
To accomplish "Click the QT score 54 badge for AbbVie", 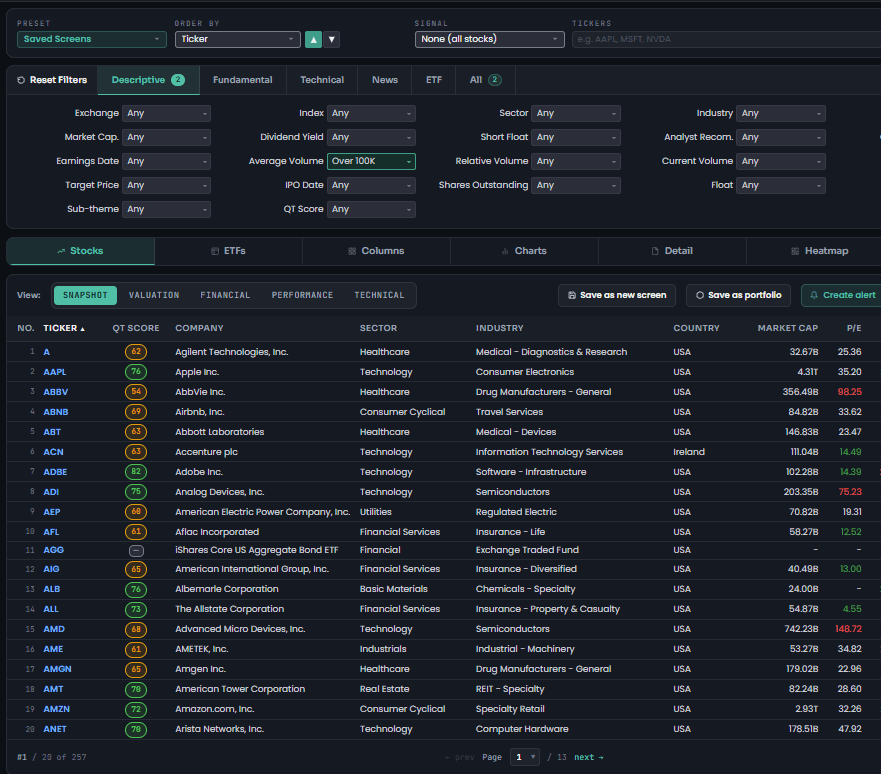I will point(136,392).
